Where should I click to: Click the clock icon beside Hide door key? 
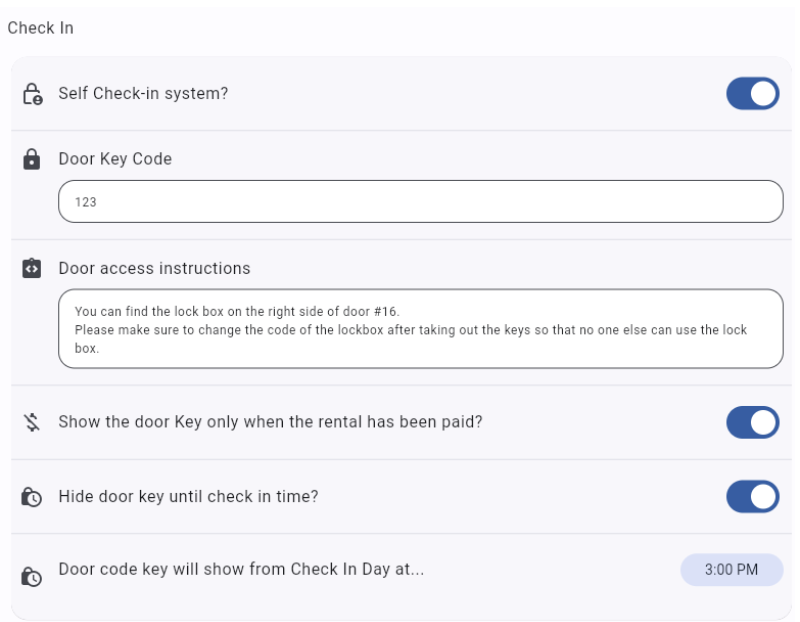(x=32, y=496)
